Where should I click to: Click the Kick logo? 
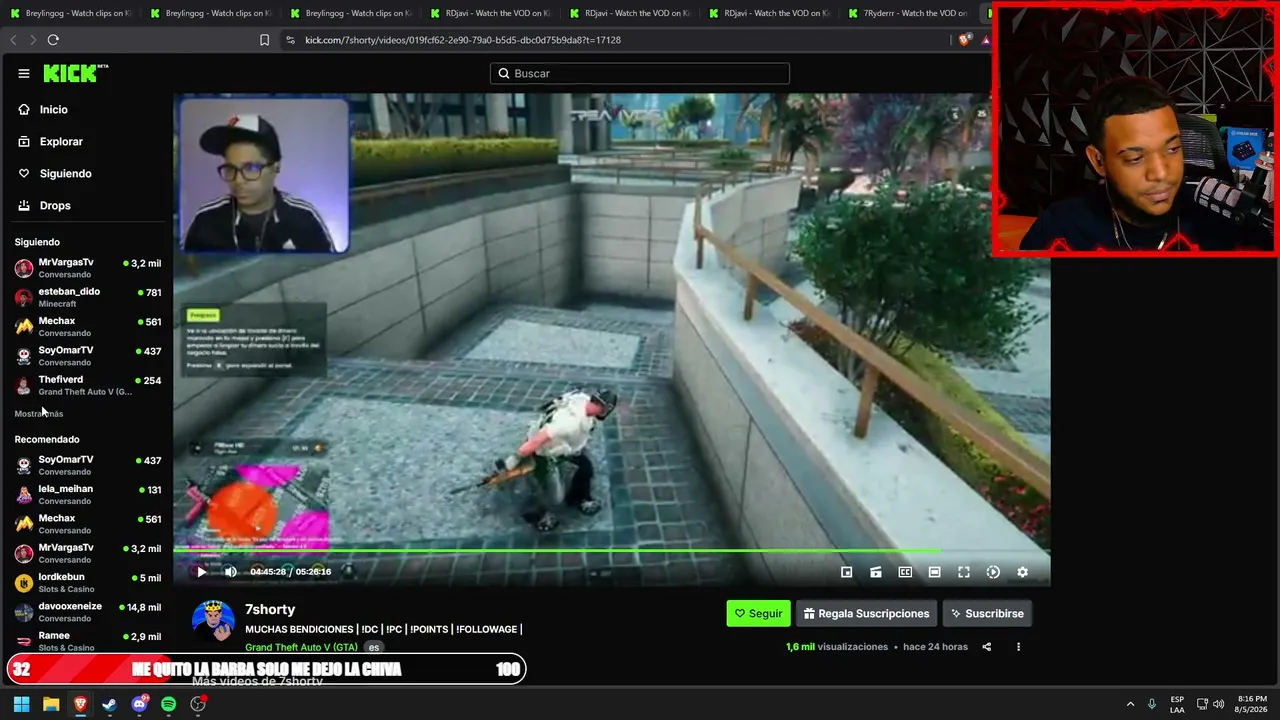pyautogui.click(x=75, y=73)
